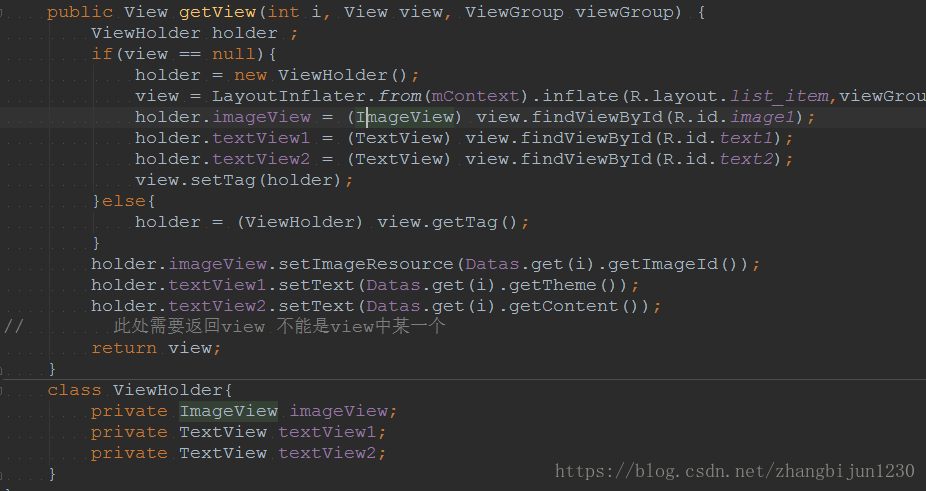926x491 pixels.
Task: Click highlighted ImageView type in ViewHolder class
Action: [229, 411]
